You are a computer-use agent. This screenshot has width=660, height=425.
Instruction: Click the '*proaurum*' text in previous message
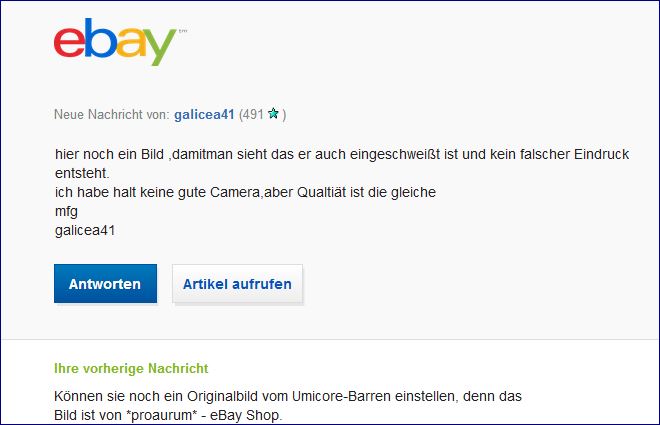tap(162, 415)
